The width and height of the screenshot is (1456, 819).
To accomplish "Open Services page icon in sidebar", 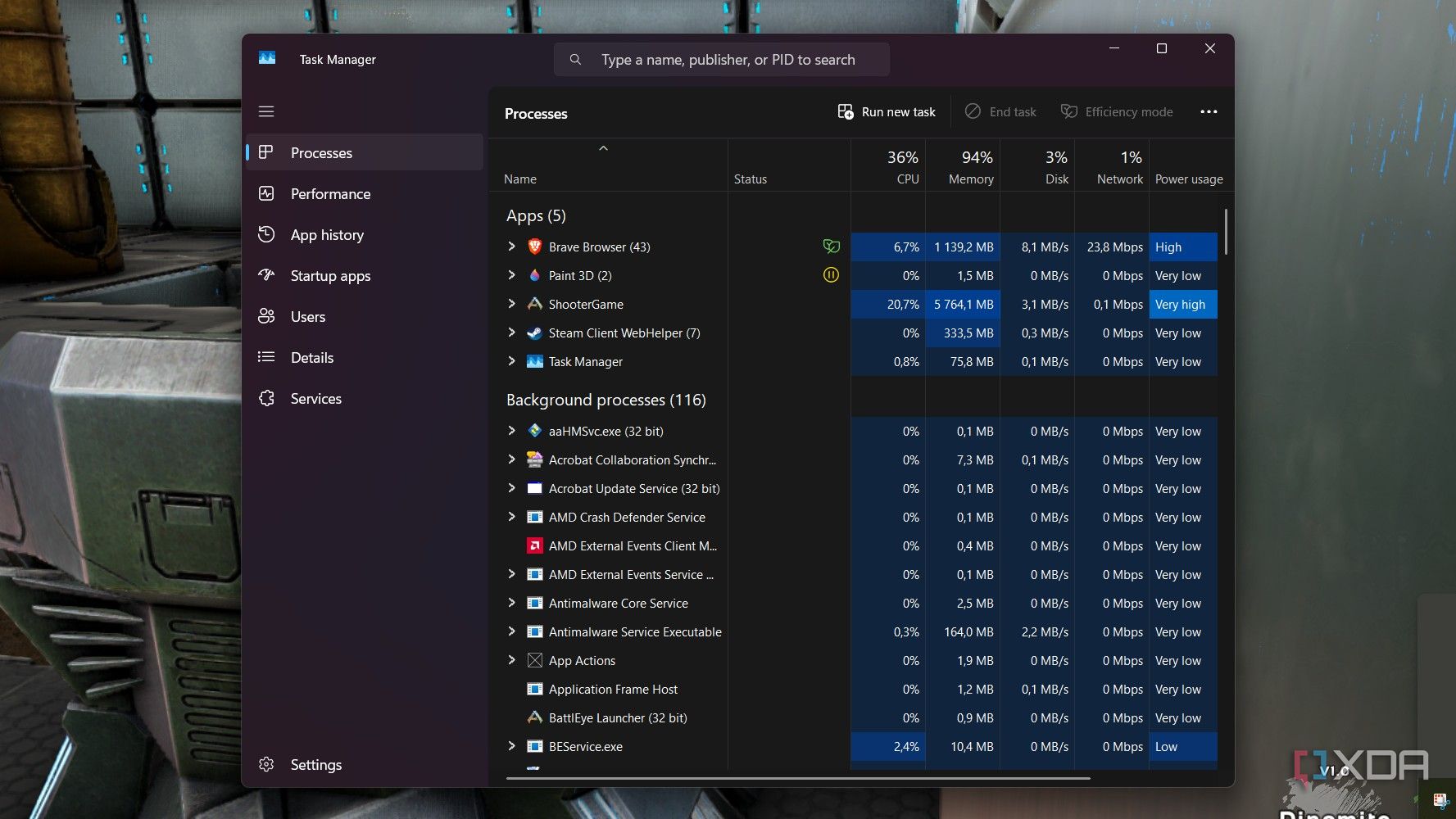I will point(266,398).
